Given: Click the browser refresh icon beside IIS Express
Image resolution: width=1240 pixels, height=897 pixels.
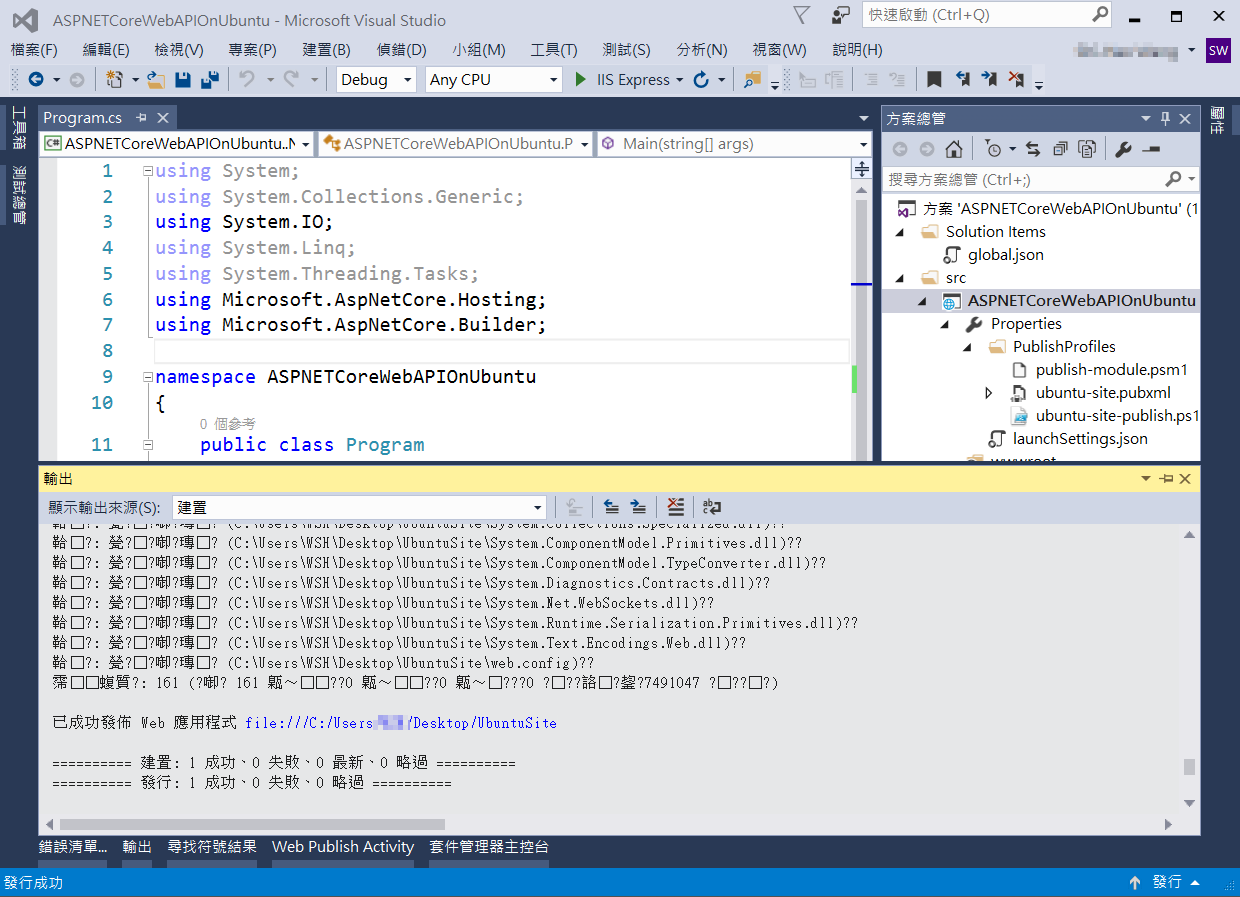Looking at the screenshot, I should point(701,79).
